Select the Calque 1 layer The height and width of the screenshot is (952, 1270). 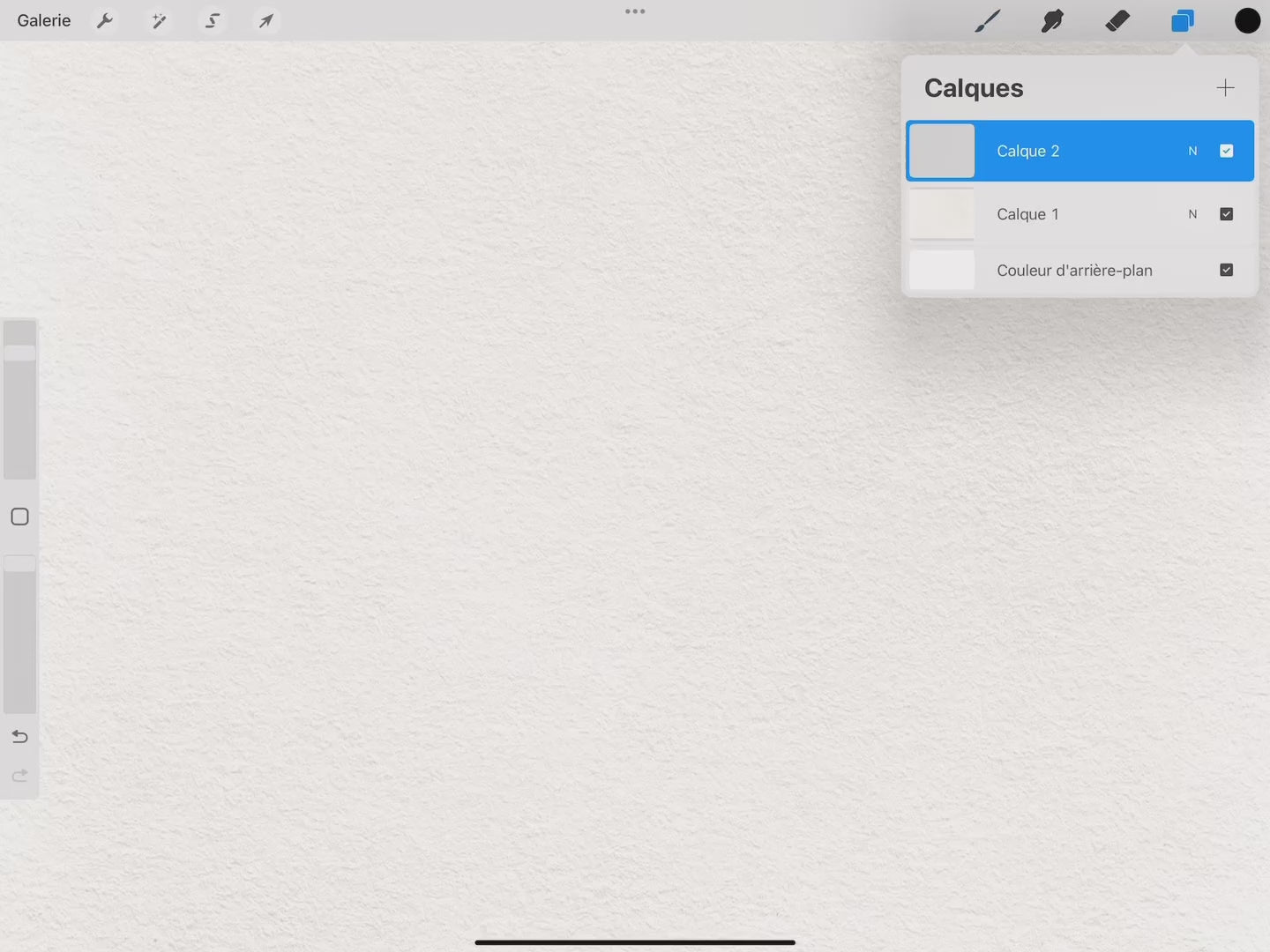coord(1058,214)
